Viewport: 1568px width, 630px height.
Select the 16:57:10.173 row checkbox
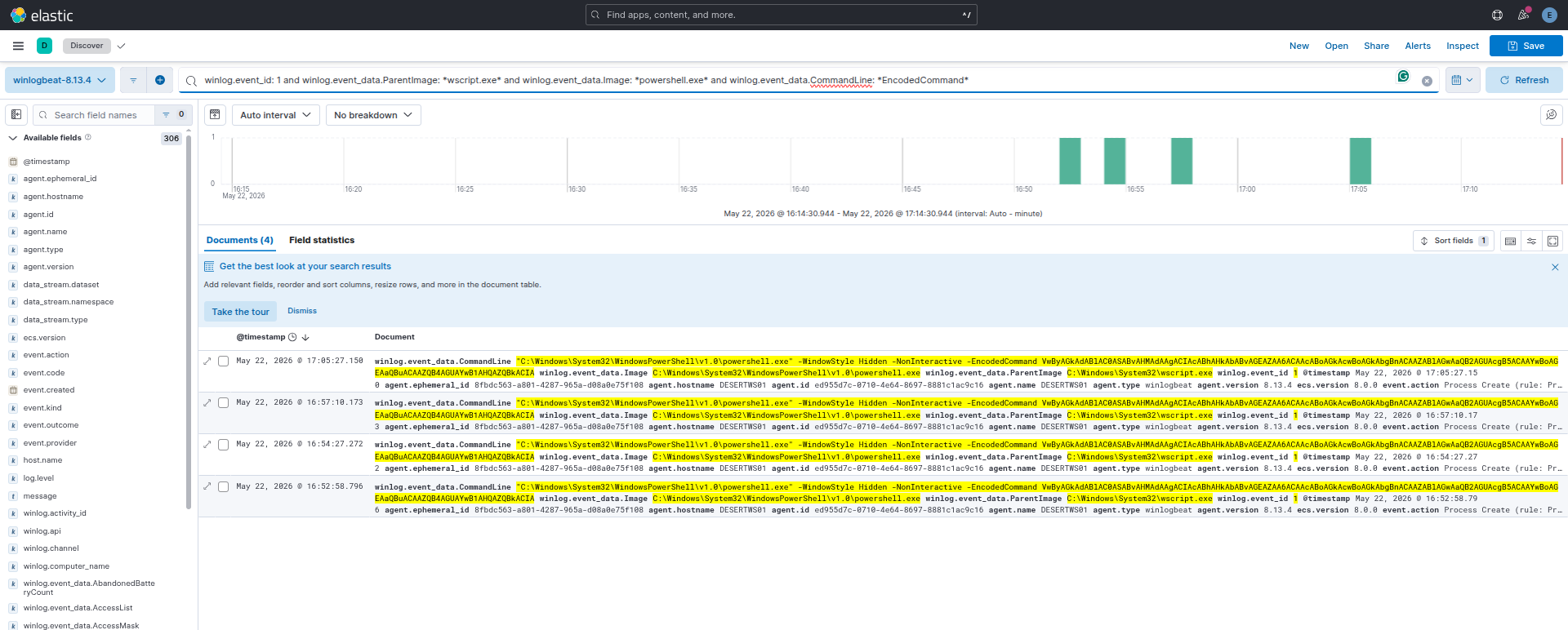point(223,402)
